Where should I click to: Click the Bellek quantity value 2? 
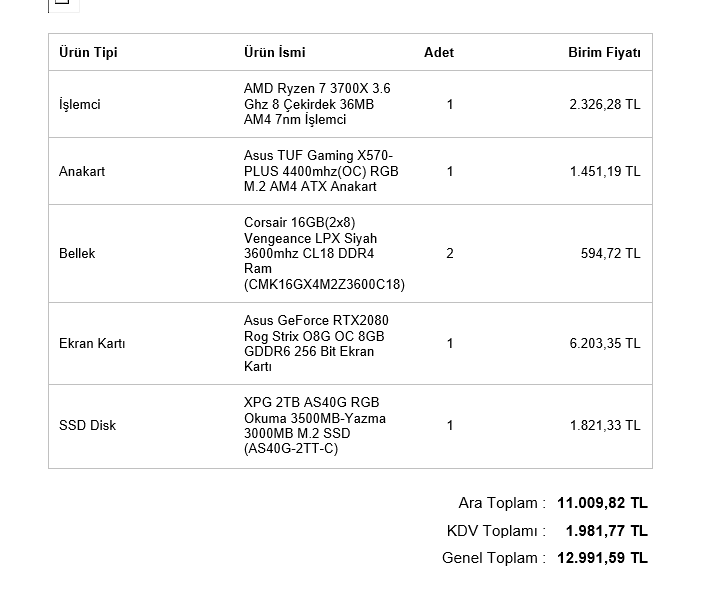click(450, 253)
